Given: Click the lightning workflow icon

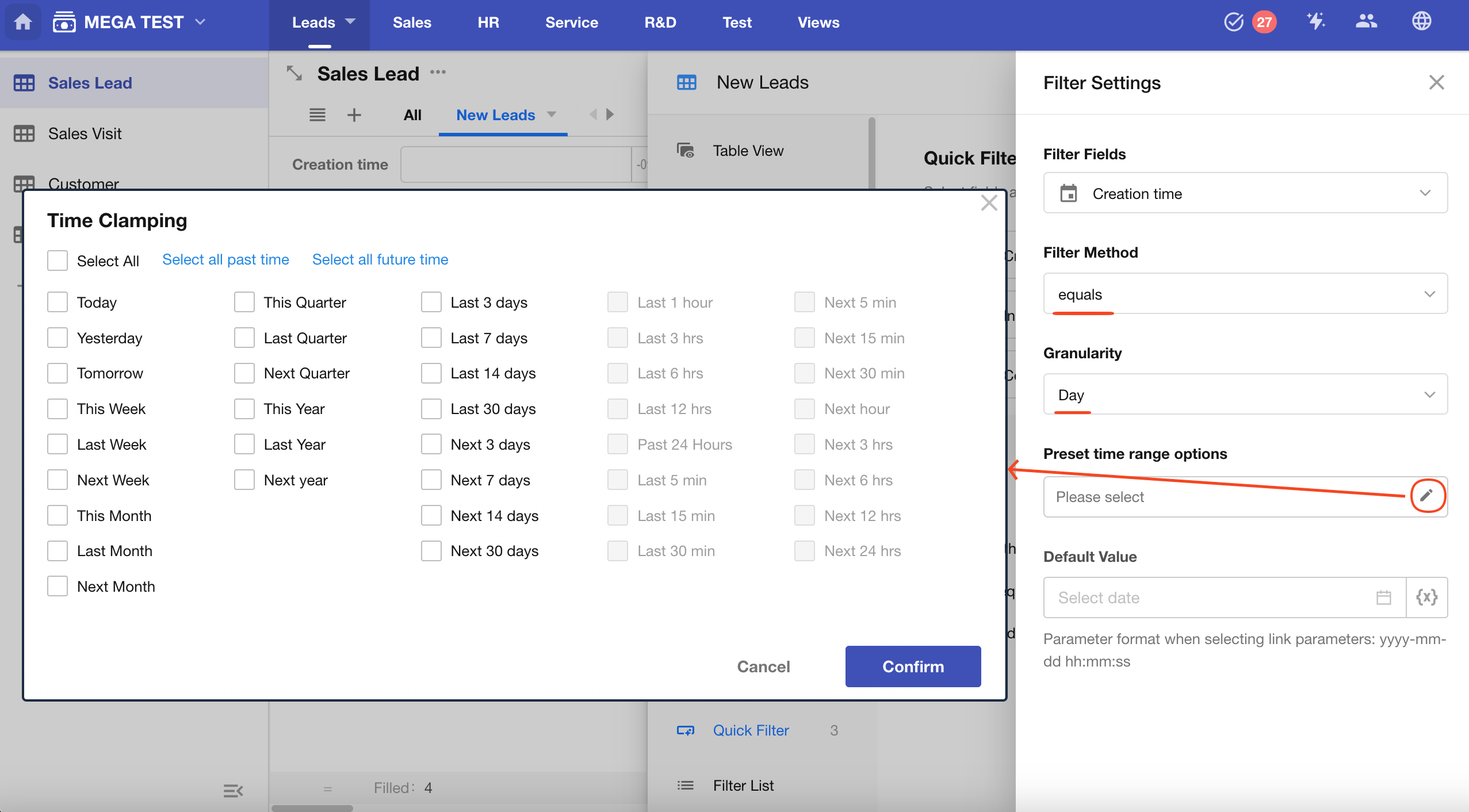Looking at the screenshot, I should click(1315, 22).
